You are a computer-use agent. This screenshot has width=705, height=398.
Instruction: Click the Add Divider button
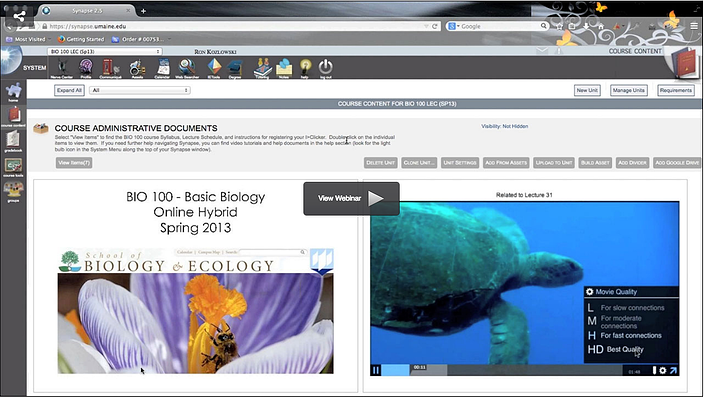tap(632, 163)
